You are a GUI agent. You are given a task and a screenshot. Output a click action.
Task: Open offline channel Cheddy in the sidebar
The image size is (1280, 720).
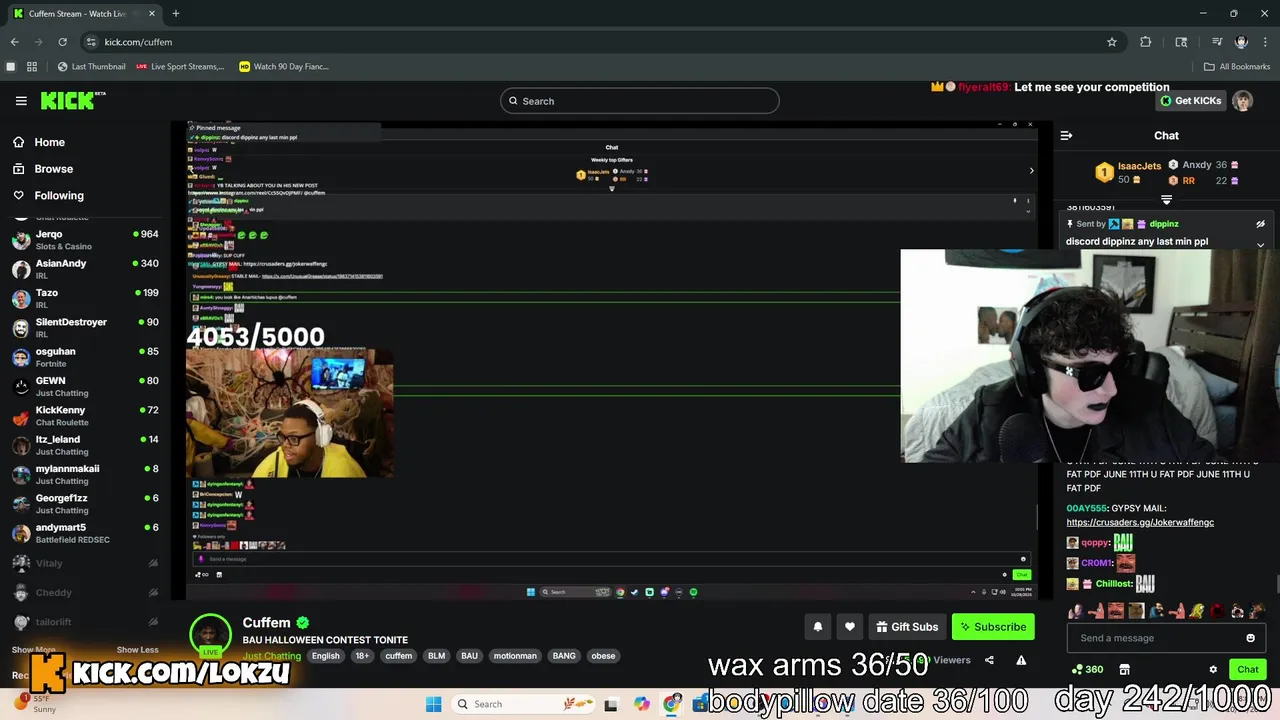[x=84, y=592]
